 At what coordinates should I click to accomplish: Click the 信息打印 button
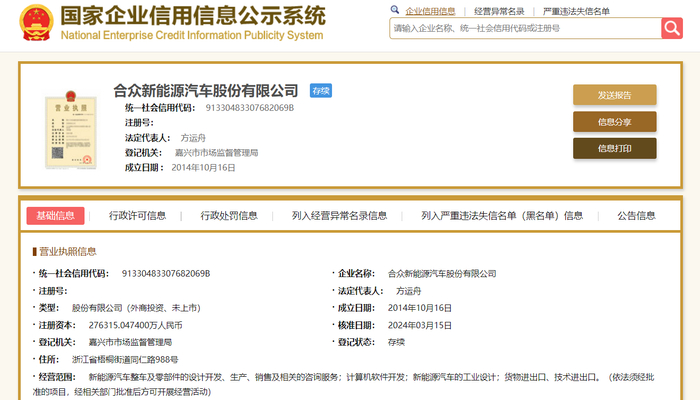coord(615,148)
